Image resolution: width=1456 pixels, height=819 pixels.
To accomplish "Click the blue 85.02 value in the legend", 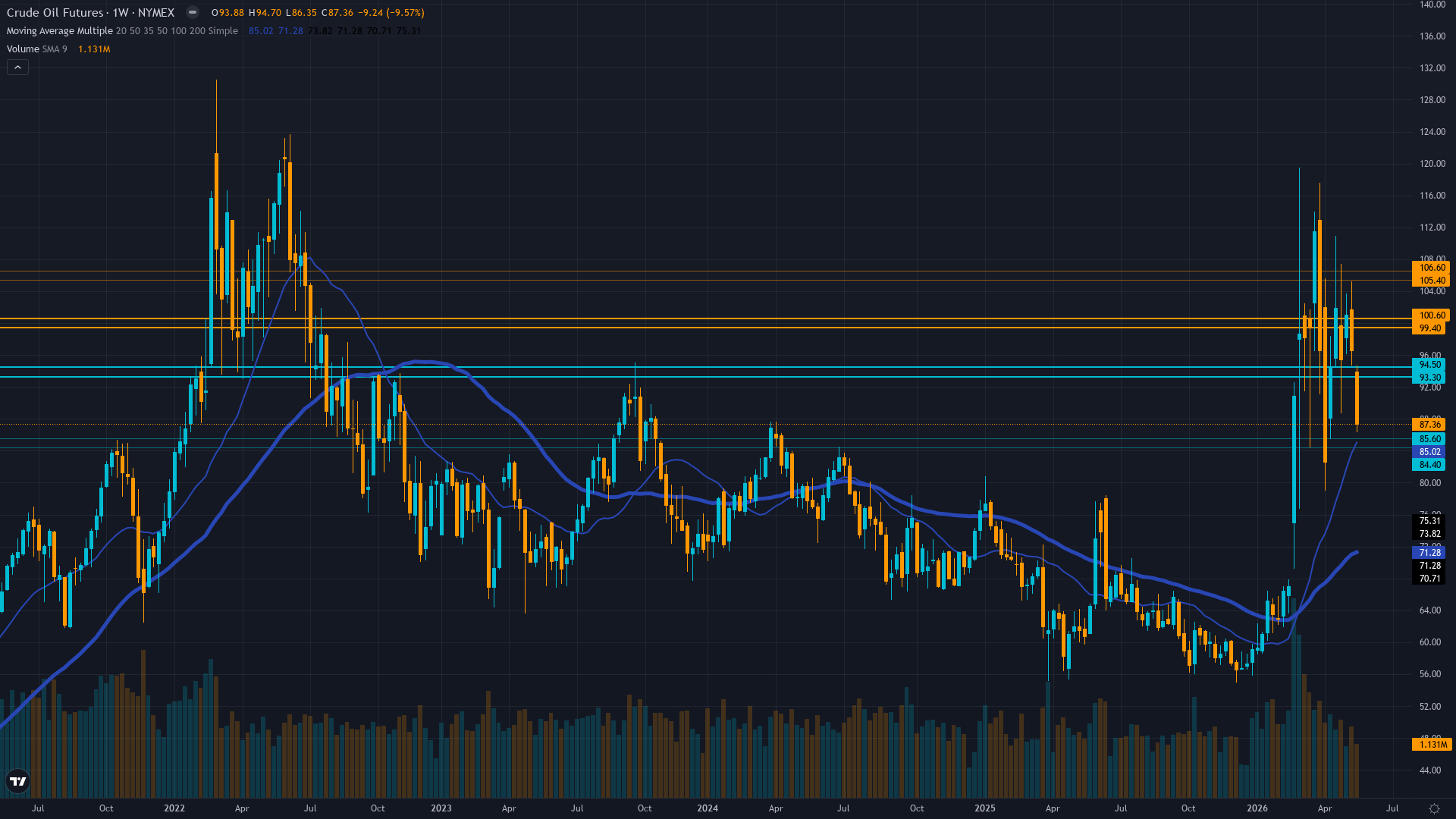I will [261, 31].
